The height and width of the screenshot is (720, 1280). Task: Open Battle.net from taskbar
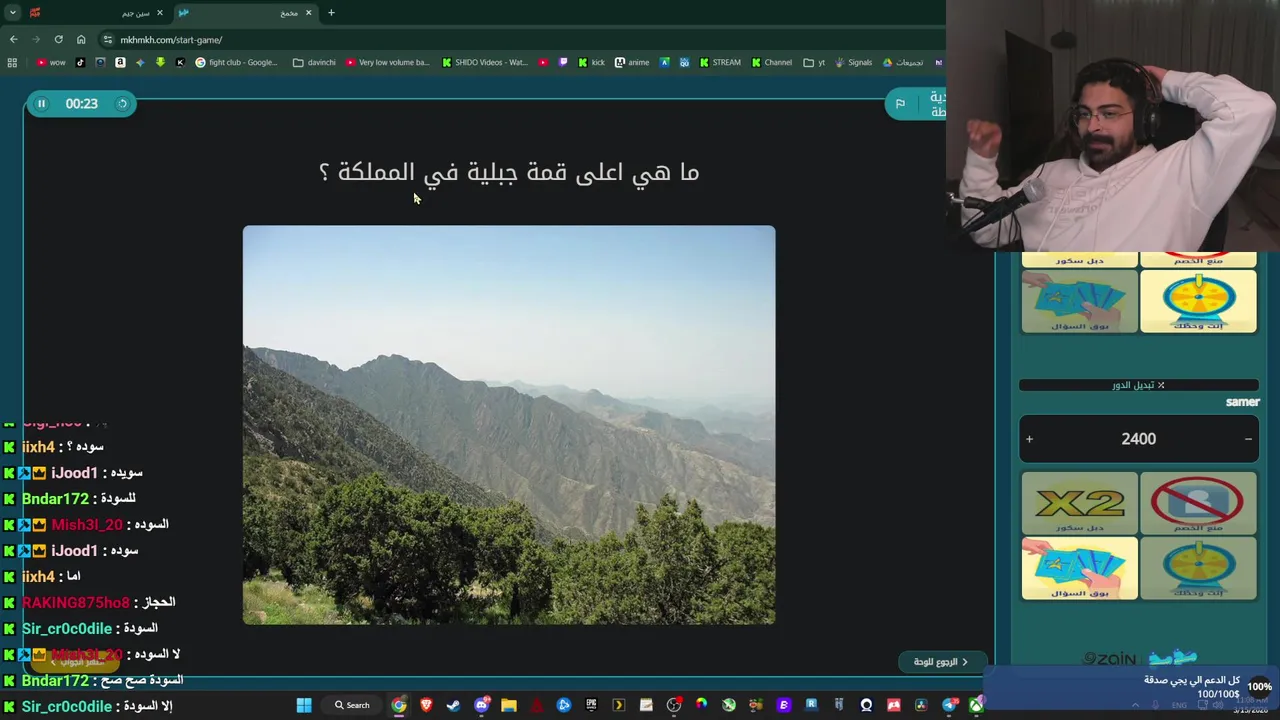[563, 705]
